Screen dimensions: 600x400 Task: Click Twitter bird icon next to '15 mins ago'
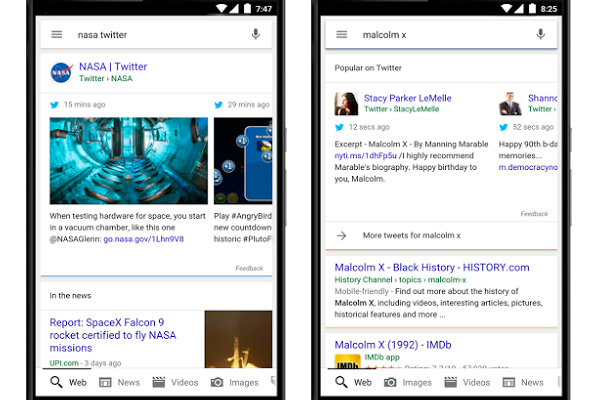(x=55, y=104)
